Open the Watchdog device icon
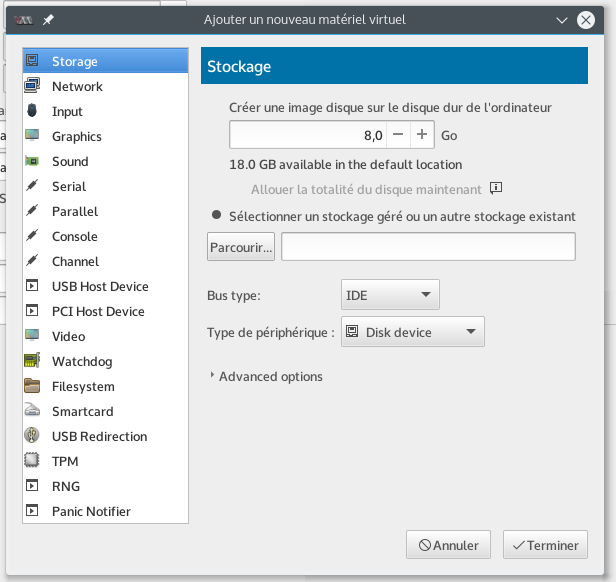This screenshot has width=616, height=582. coord(32,361)
